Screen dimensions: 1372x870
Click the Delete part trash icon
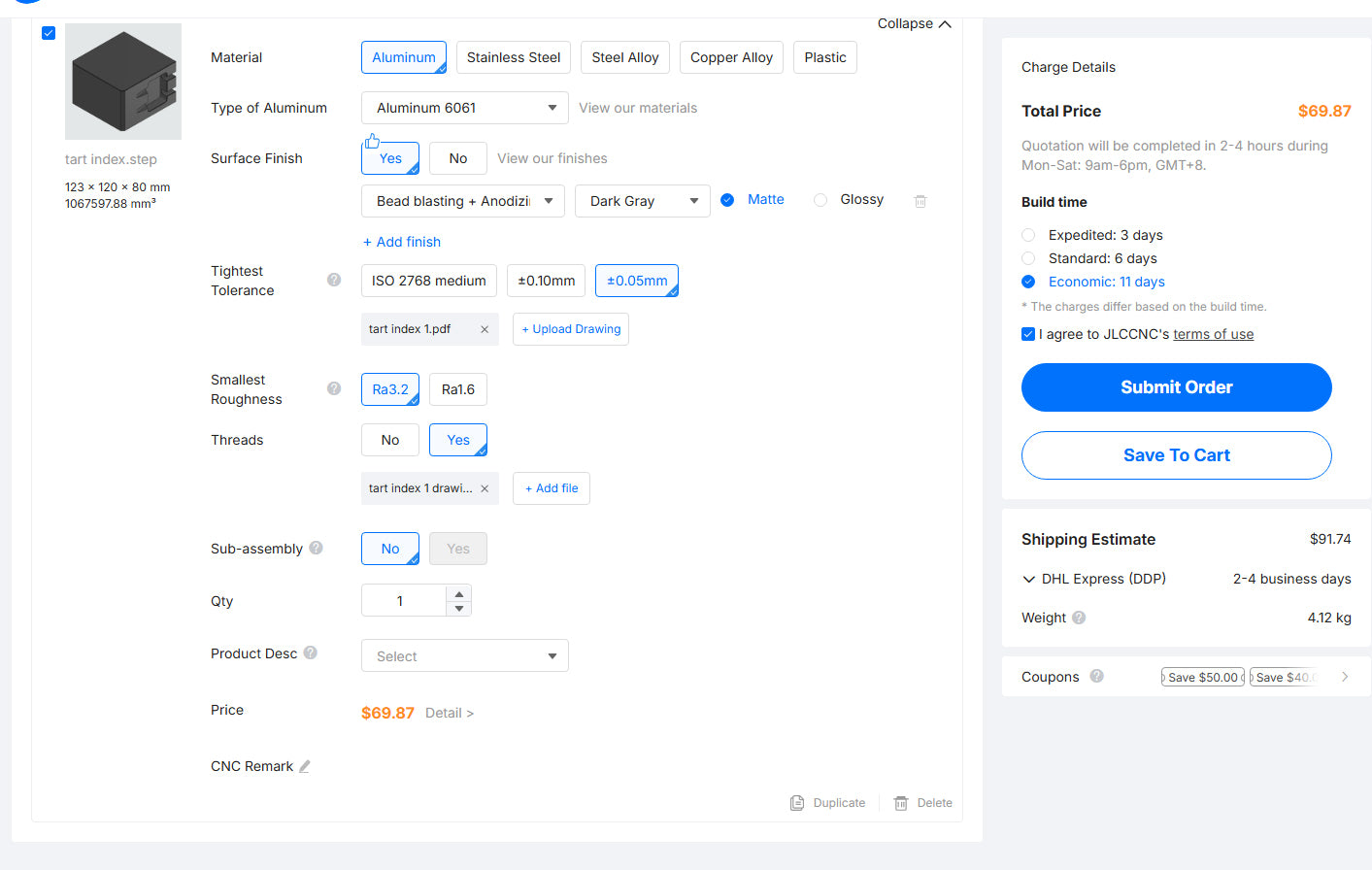901,803
